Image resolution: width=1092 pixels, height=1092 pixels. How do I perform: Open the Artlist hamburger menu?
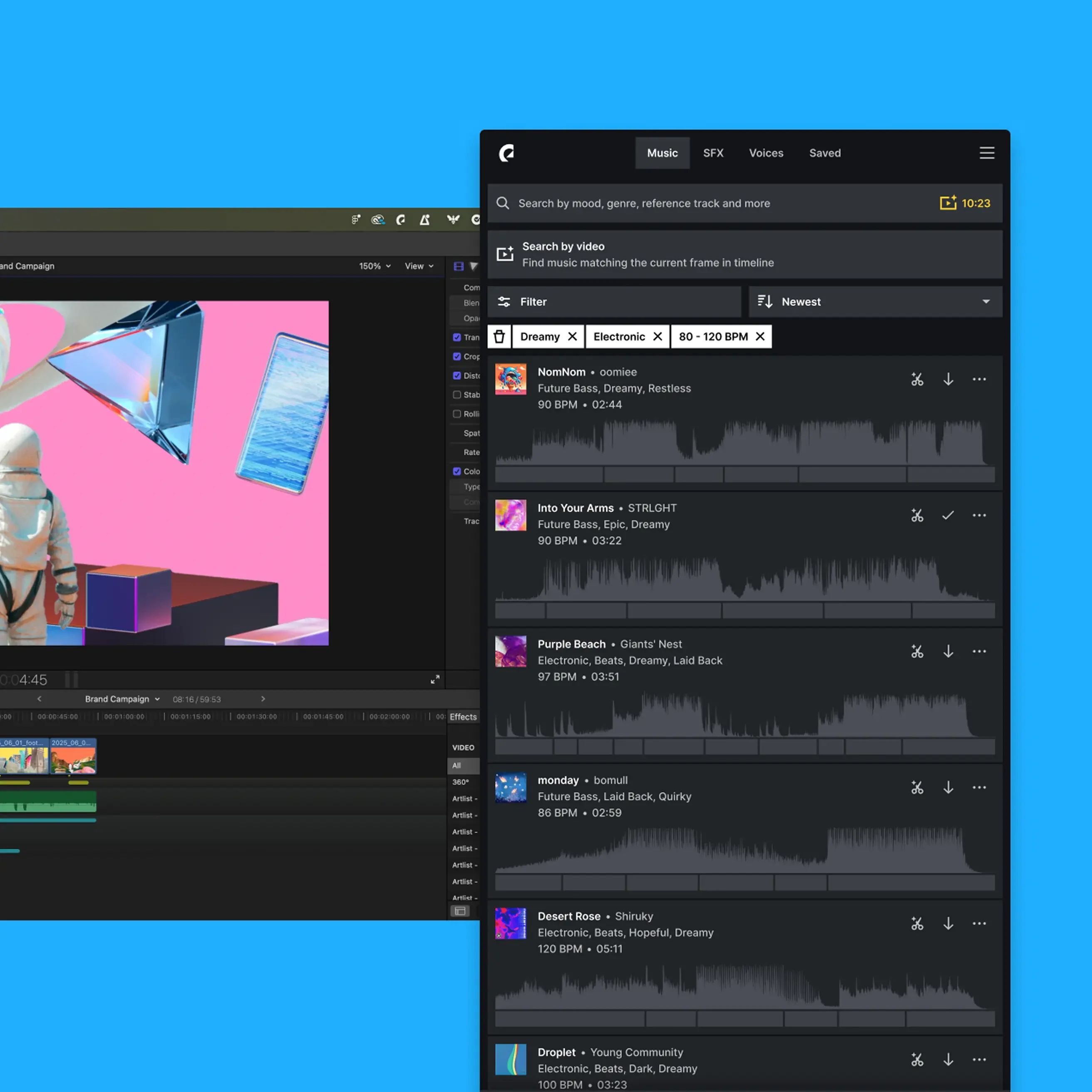pyautogui.click(x=987, y=153)
